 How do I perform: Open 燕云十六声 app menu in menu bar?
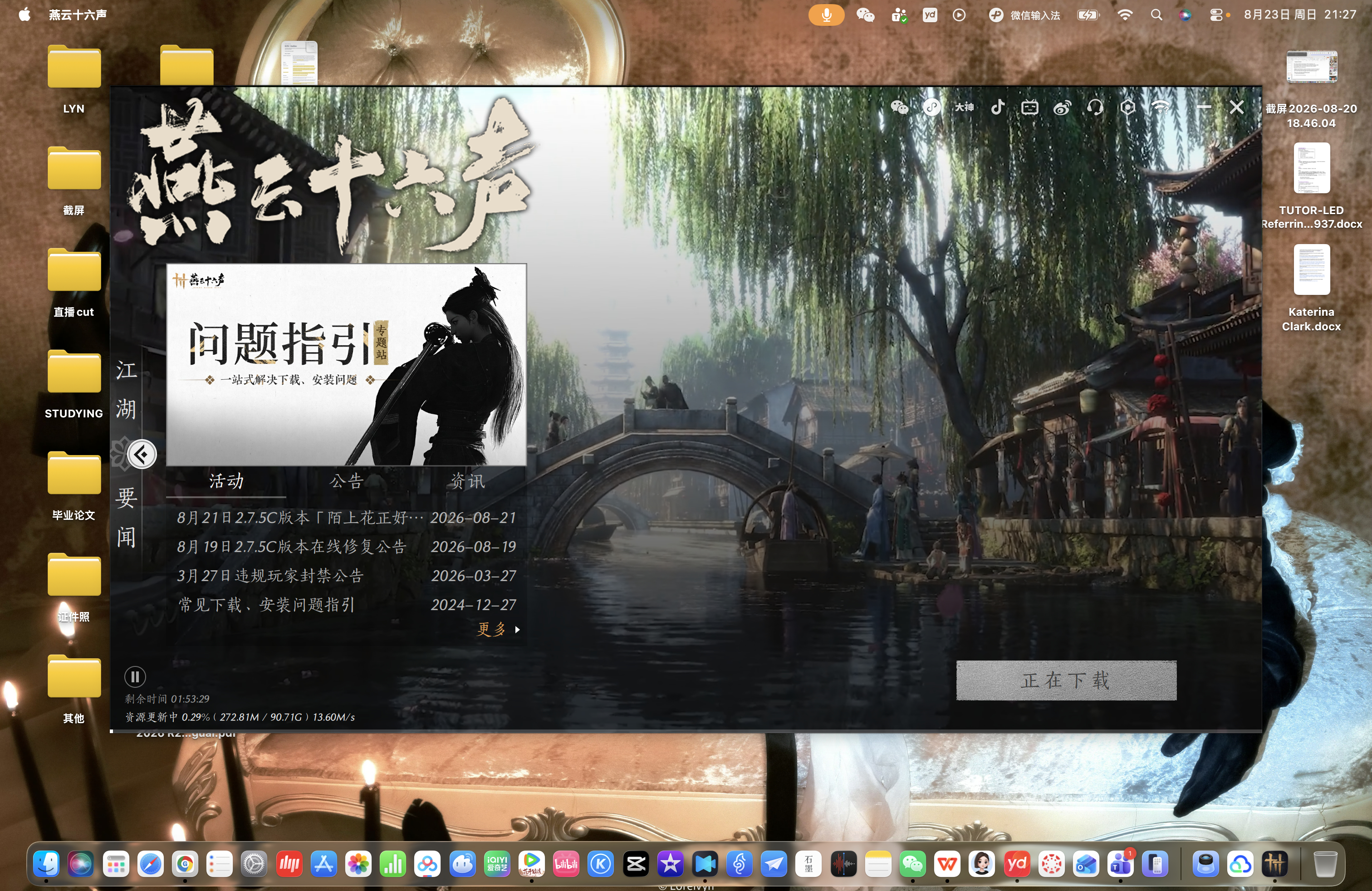(x=78, y=15)
